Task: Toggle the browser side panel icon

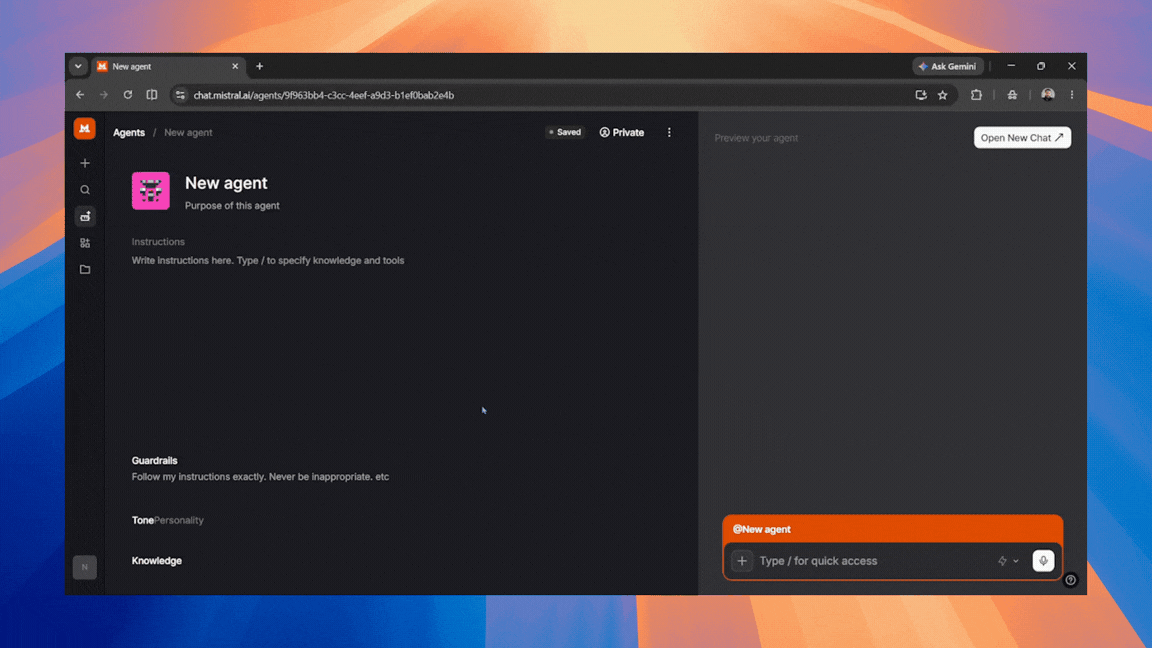Action: [152, 95]
